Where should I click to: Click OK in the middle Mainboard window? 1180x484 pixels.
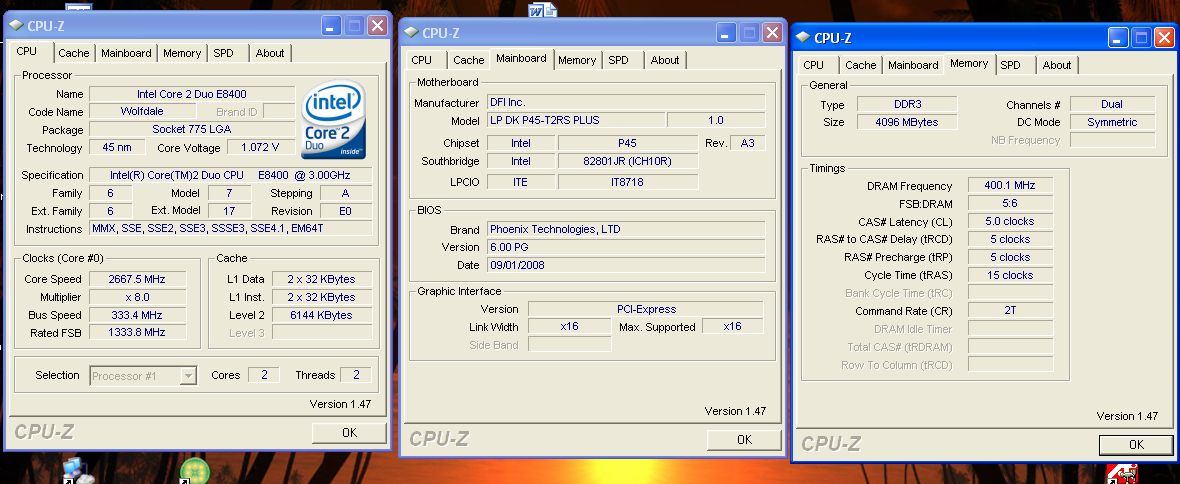744,440
